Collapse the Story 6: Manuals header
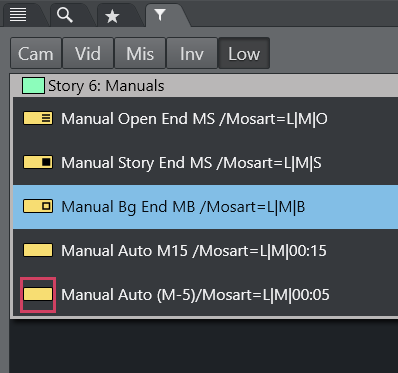398x373 pixels. coord(204,86)
